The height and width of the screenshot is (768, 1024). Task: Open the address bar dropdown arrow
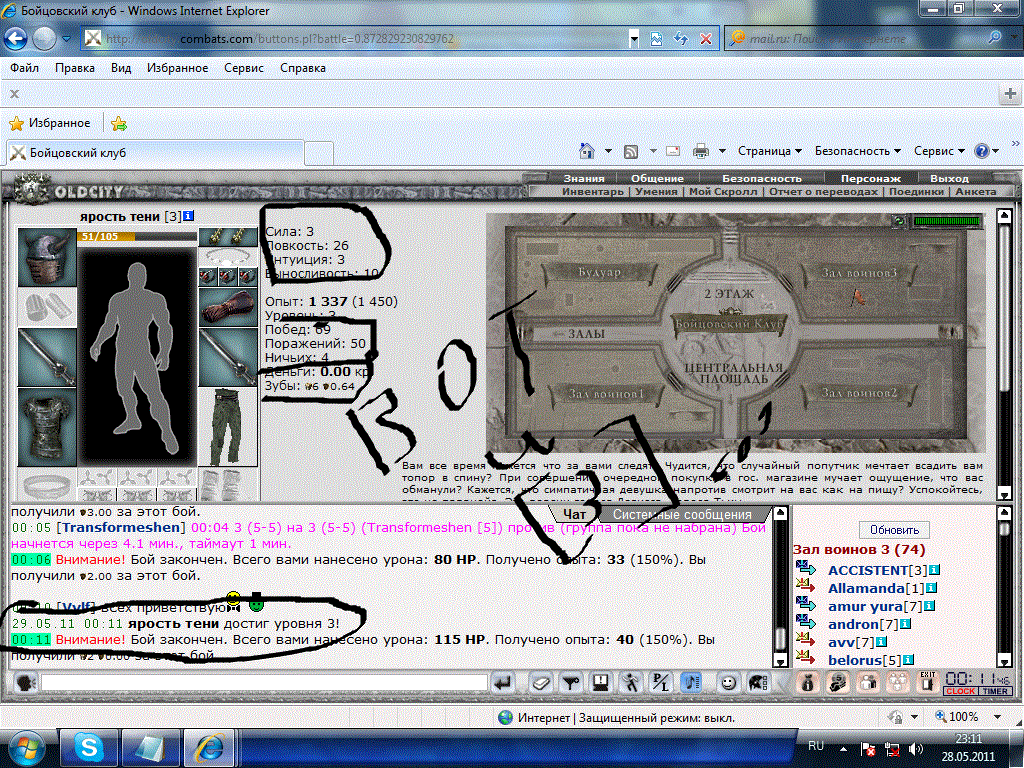pyautogui.click(x=633, y=39)
